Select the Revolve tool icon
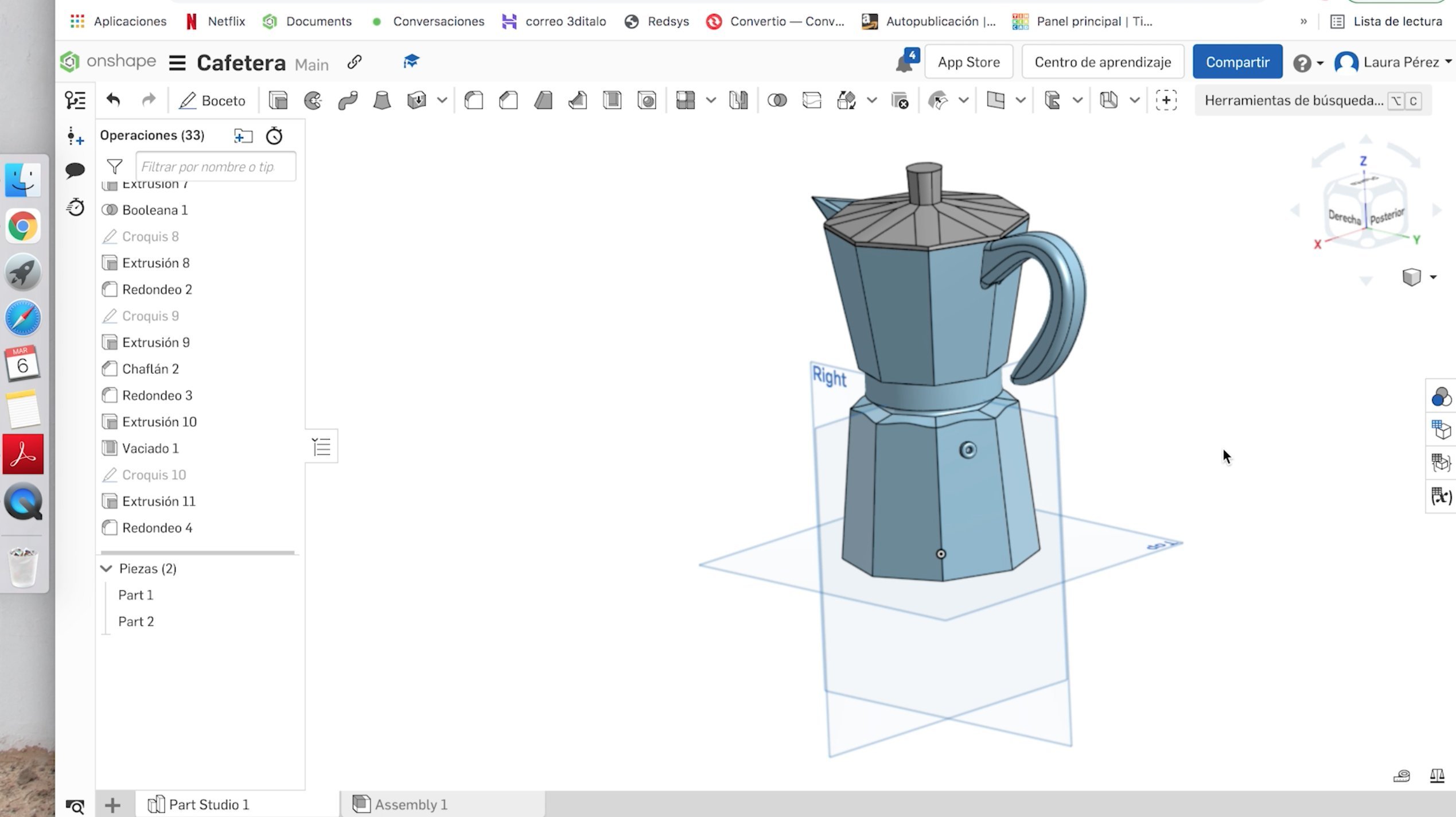The height and width of the screenshot is (817, 1456). tap(313, 100)
